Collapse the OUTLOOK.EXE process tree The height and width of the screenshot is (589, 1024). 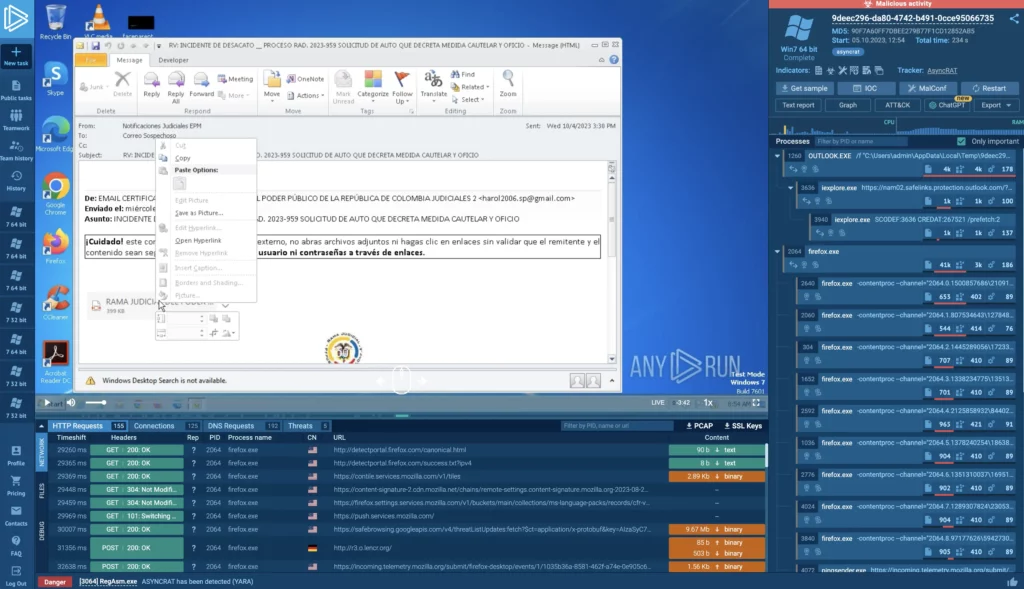click(x=778, y=156)
